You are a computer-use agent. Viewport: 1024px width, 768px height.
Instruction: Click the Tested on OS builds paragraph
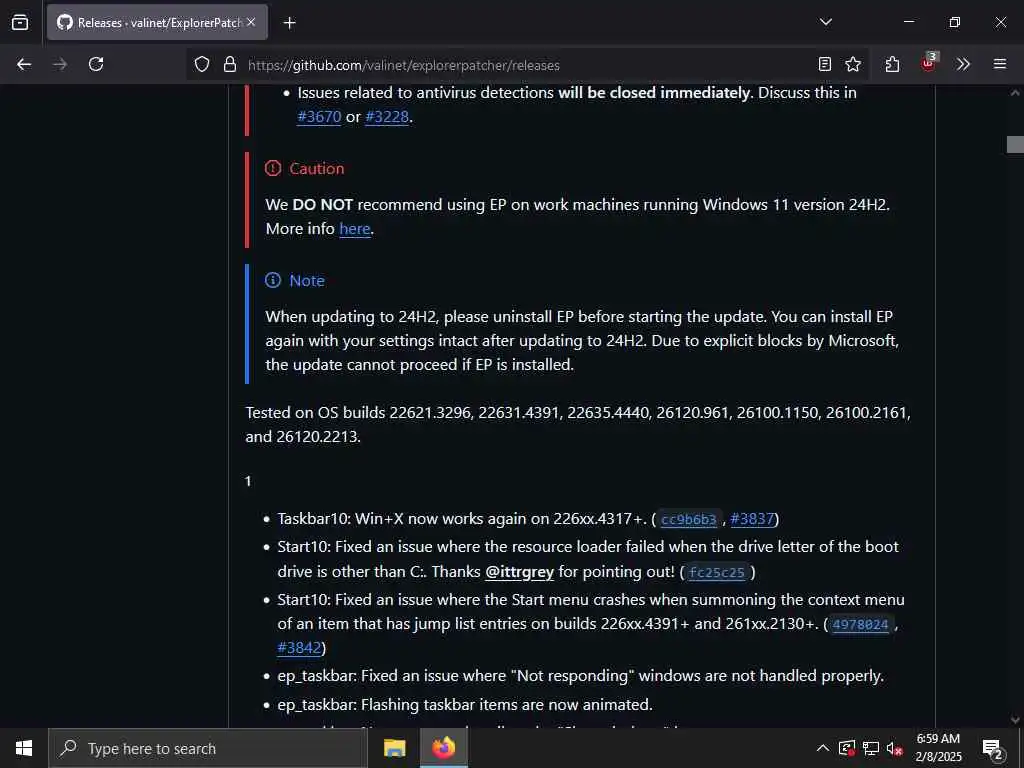(x=578, y=424)
